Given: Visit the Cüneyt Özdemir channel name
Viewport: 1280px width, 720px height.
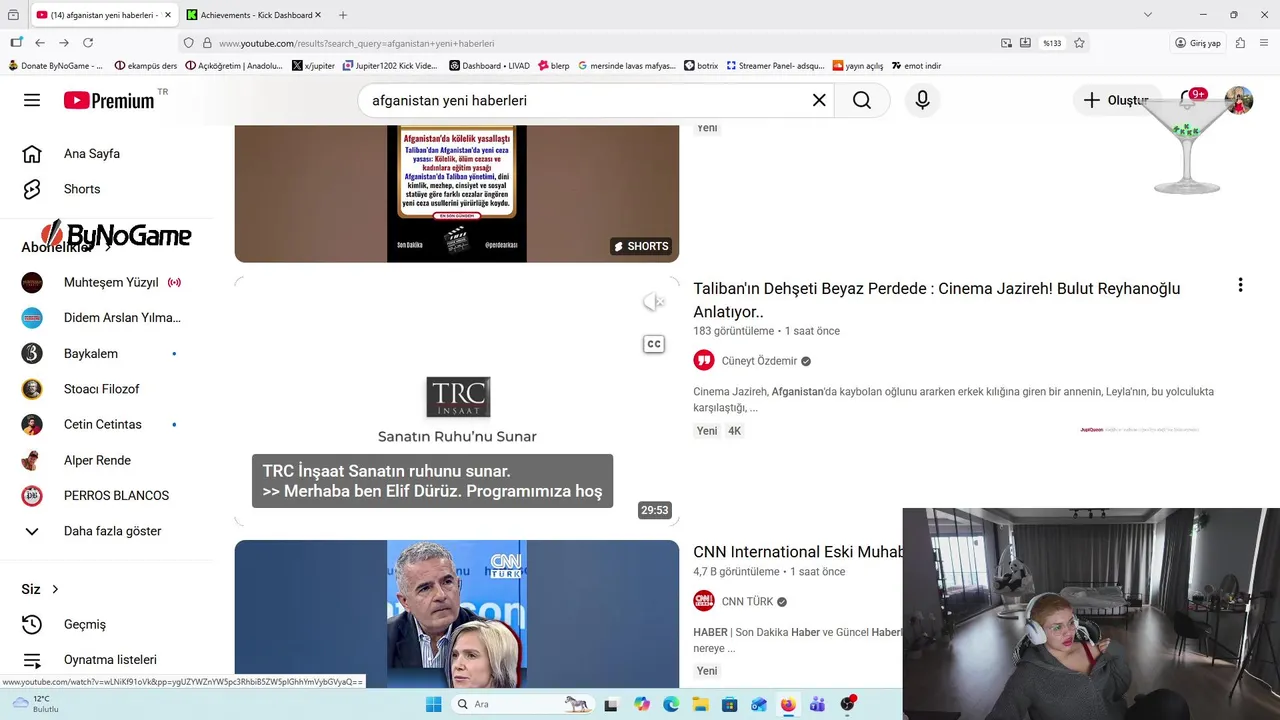Looking at the screenshot, I should pyautogui.click(x=759, y=361).
